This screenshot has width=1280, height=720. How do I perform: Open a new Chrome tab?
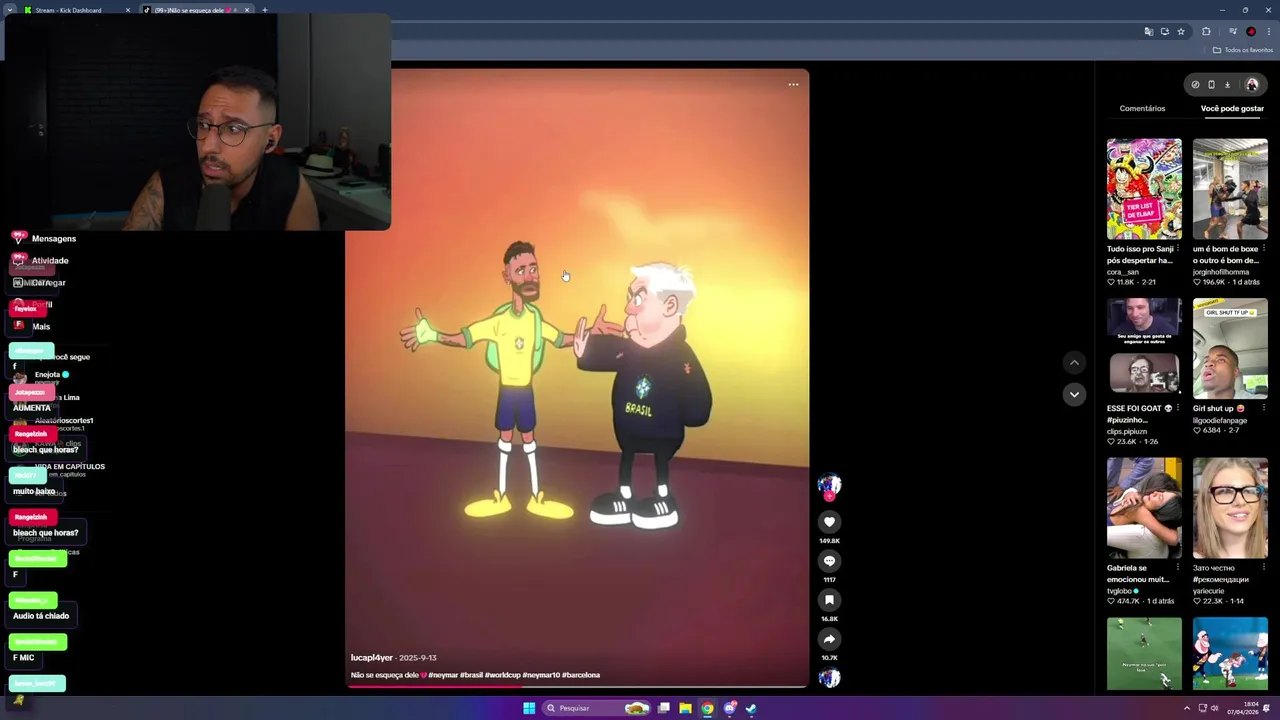coord(264,10)
